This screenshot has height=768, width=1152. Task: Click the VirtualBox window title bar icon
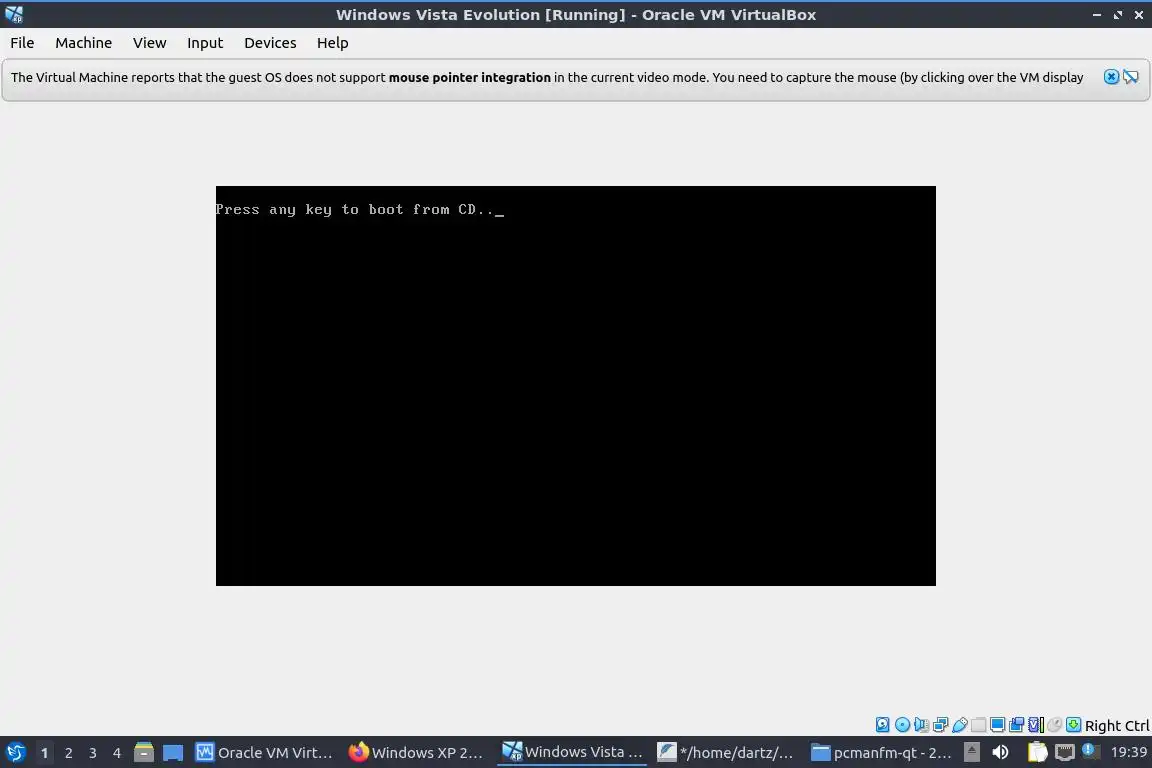[x=14, y=14]
